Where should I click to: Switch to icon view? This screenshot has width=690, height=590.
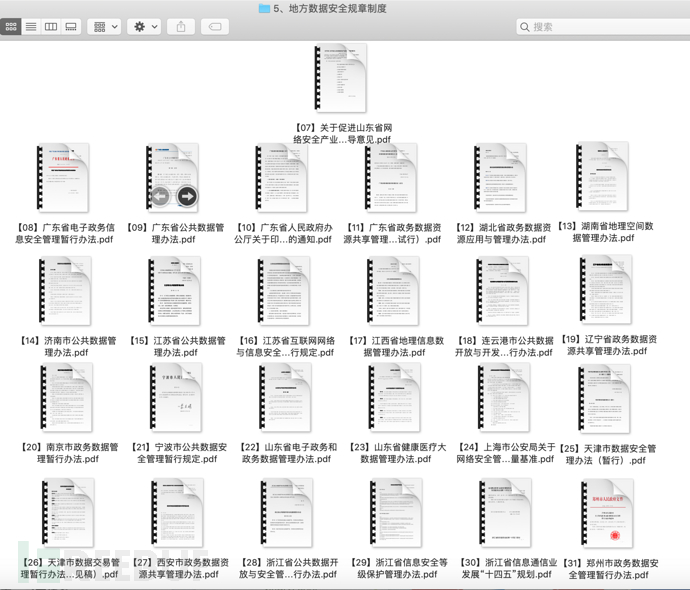pyautogui.click(x=11, y=27)
